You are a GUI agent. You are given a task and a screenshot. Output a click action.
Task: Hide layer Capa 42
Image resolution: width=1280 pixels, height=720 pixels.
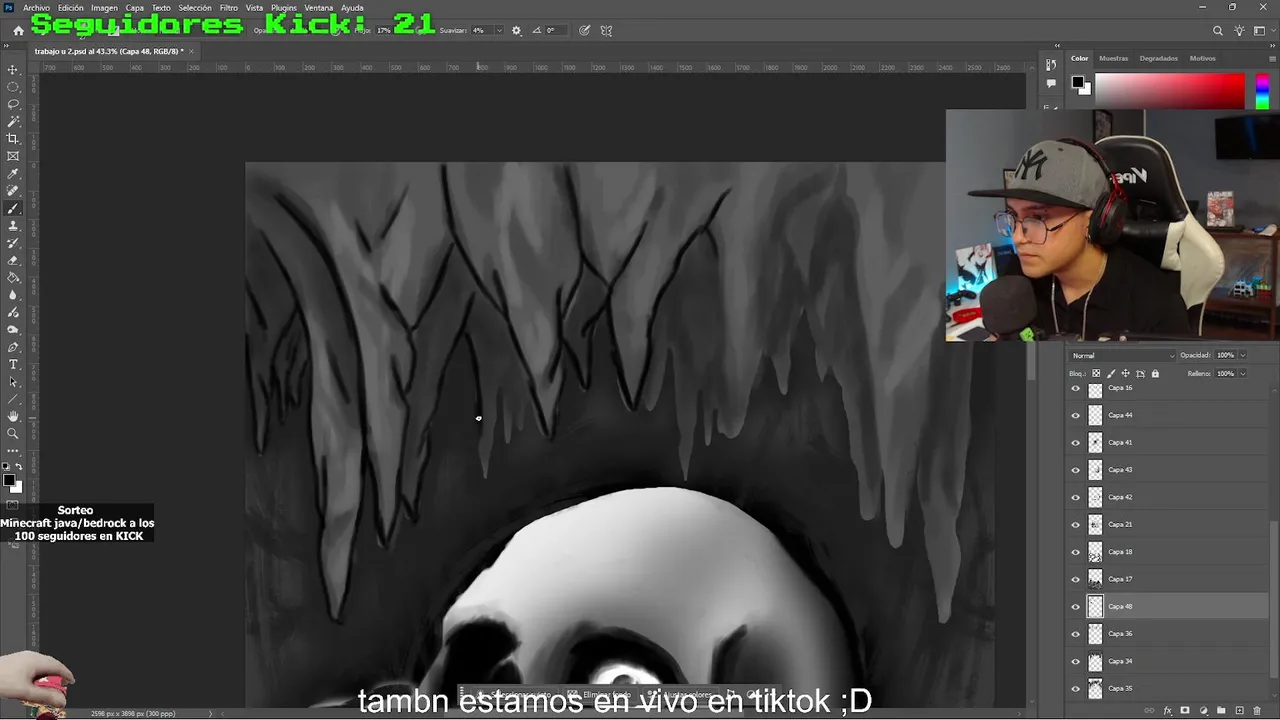coord(1076,497)
